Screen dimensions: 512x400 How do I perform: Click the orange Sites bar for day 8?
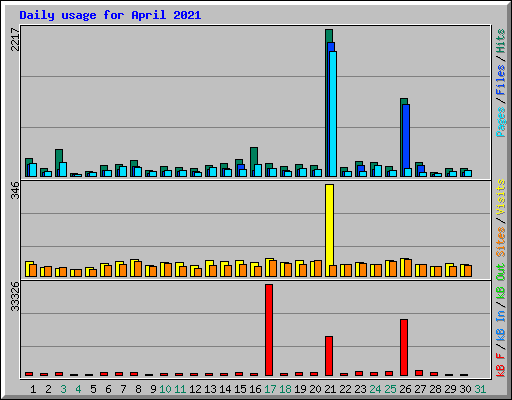(138, 269)
